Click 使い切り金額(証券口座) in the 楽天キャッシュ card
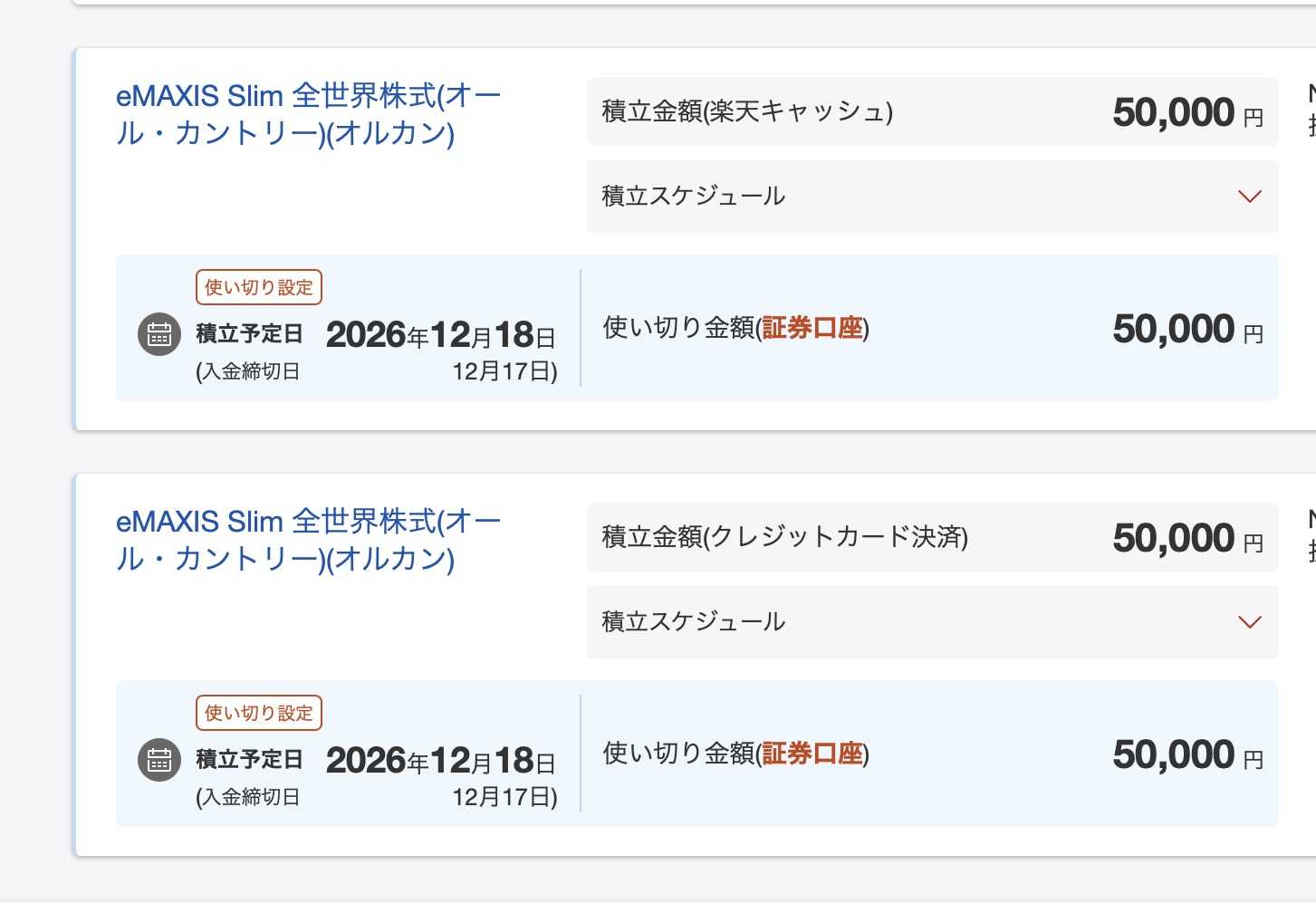Screen dimensions: 1316x903 (x=735, y=328)
